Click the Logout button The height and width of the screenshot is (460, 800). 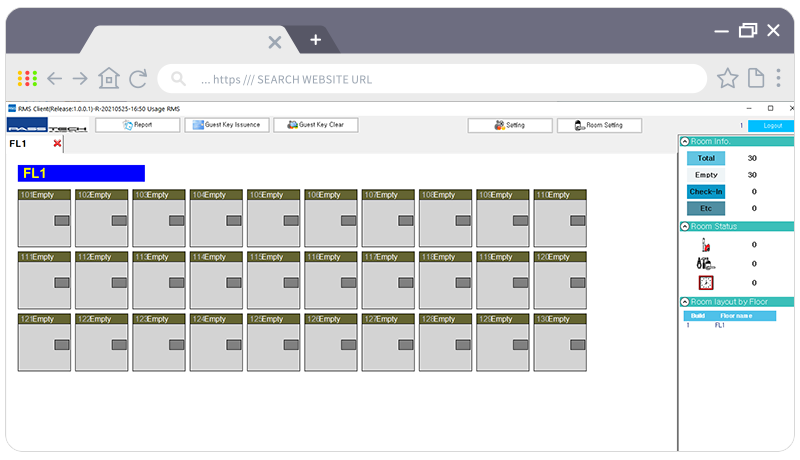click(x=772, y=125)
